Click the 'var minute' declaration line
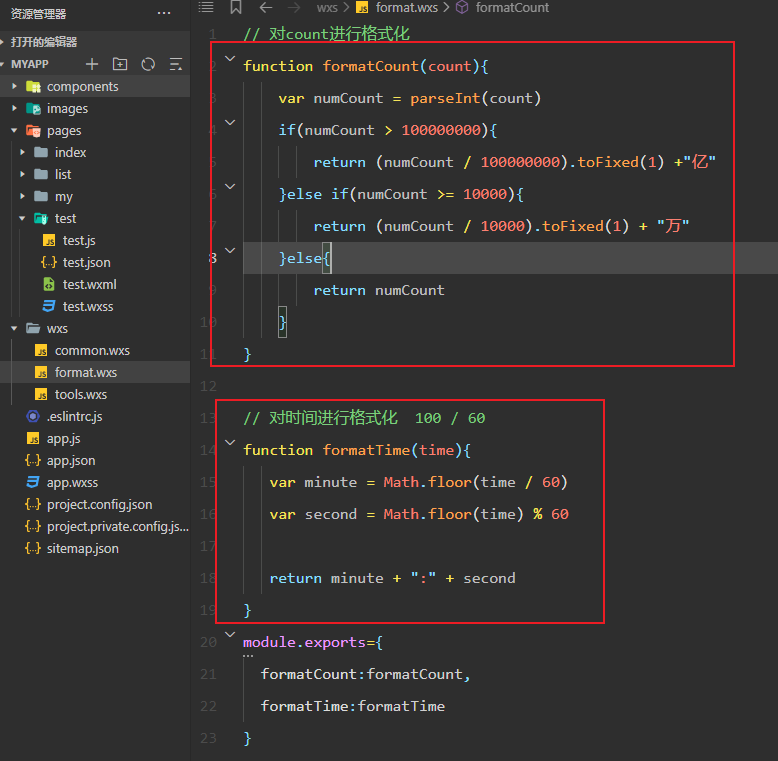778x761 pixels. [418, 482]
